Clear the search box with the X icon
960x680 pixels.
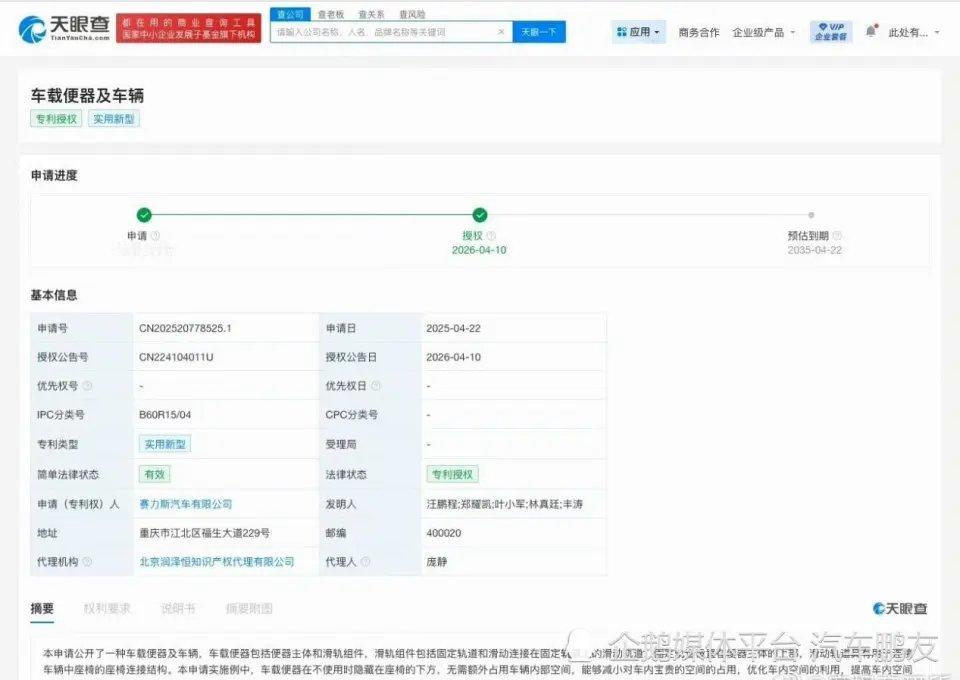501,32
